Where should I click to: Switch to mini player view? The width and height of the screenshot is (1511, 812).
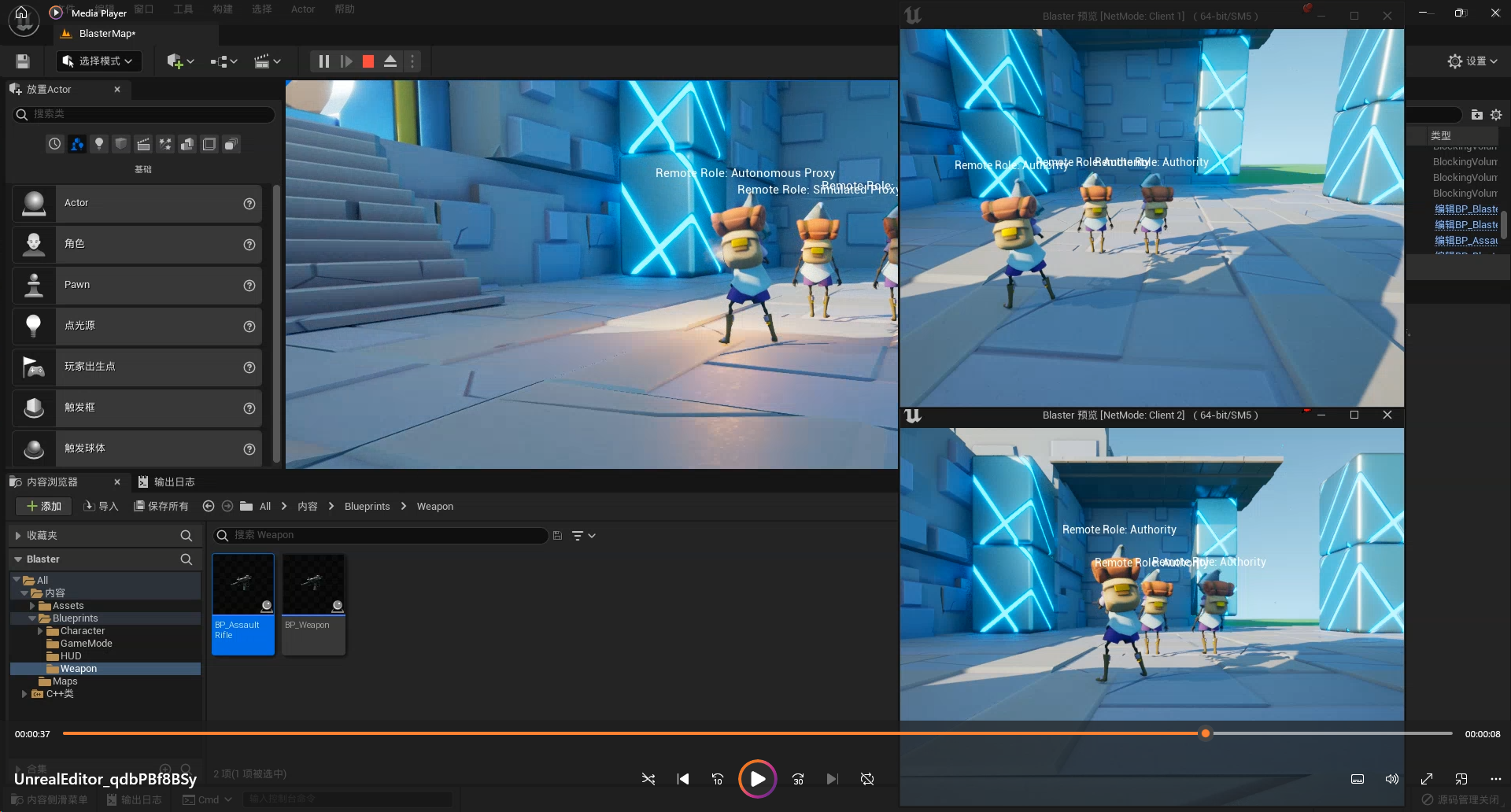click(1461, 779)
